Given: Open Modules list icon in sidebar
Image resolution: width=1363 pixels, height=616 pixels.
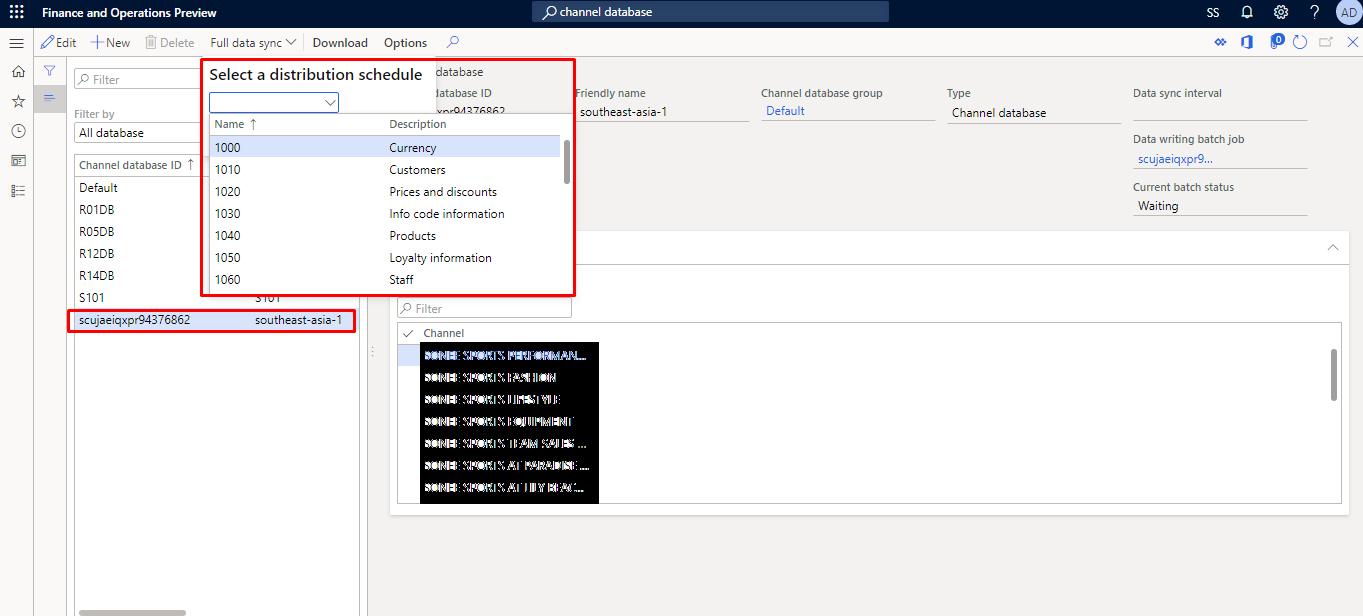Looking at the screenshot, I should pyautogui.click(x=18, y=190).
